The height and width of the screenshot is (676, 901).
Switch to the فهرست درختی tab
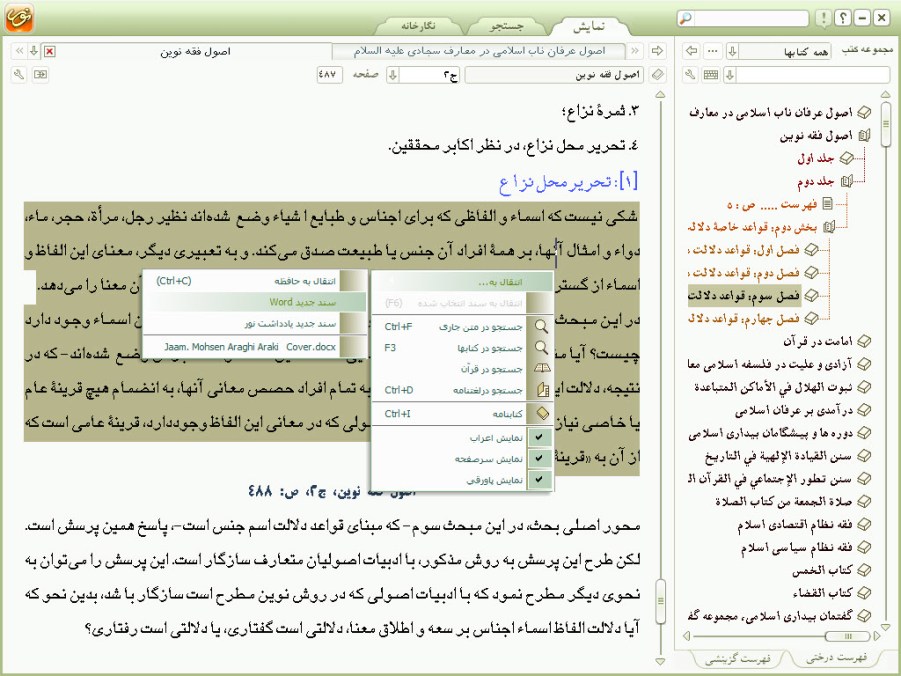click(836, 658)
